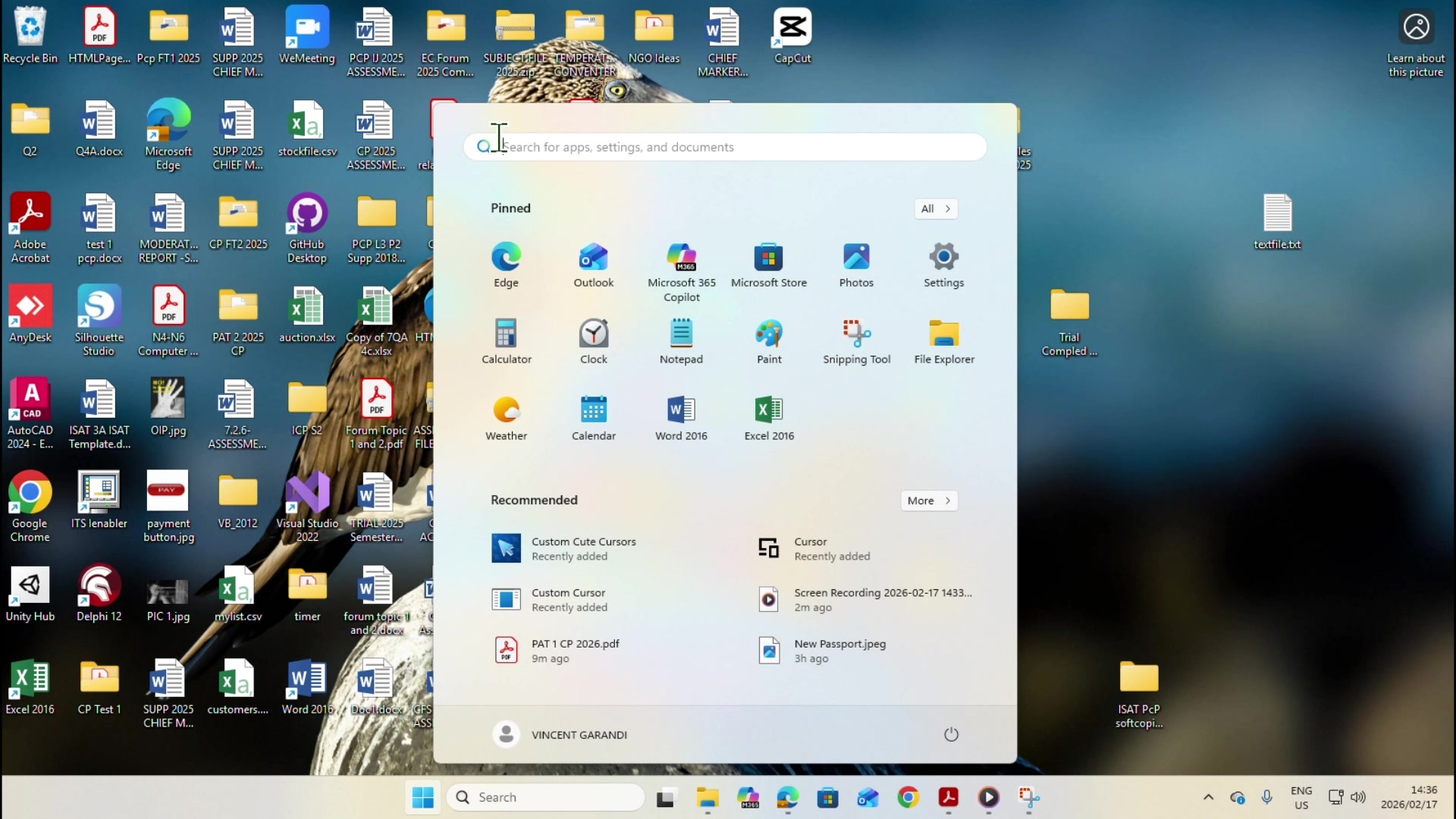This screenshot has height=819, width=1456.
Task: Select the Visual Studio 2022 desktop shortcut
Action: tap(307, 507)
